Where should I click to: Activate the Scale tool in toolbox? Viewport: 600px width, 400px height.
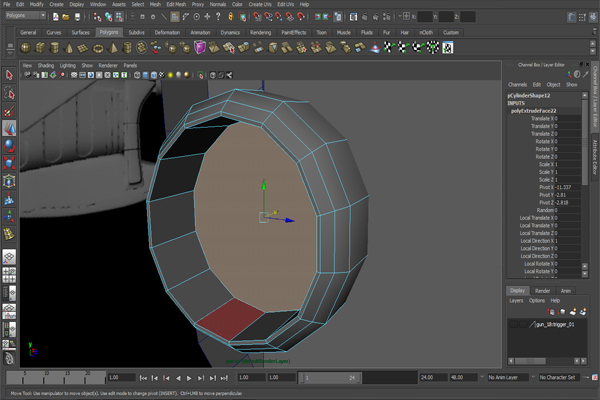9,163
